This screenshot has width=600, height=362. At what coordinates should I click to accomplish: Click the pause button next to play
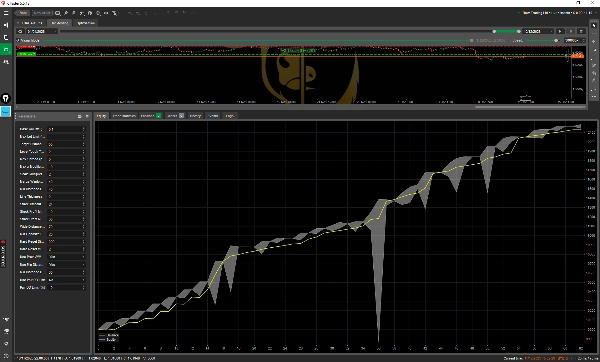(571, 31)
